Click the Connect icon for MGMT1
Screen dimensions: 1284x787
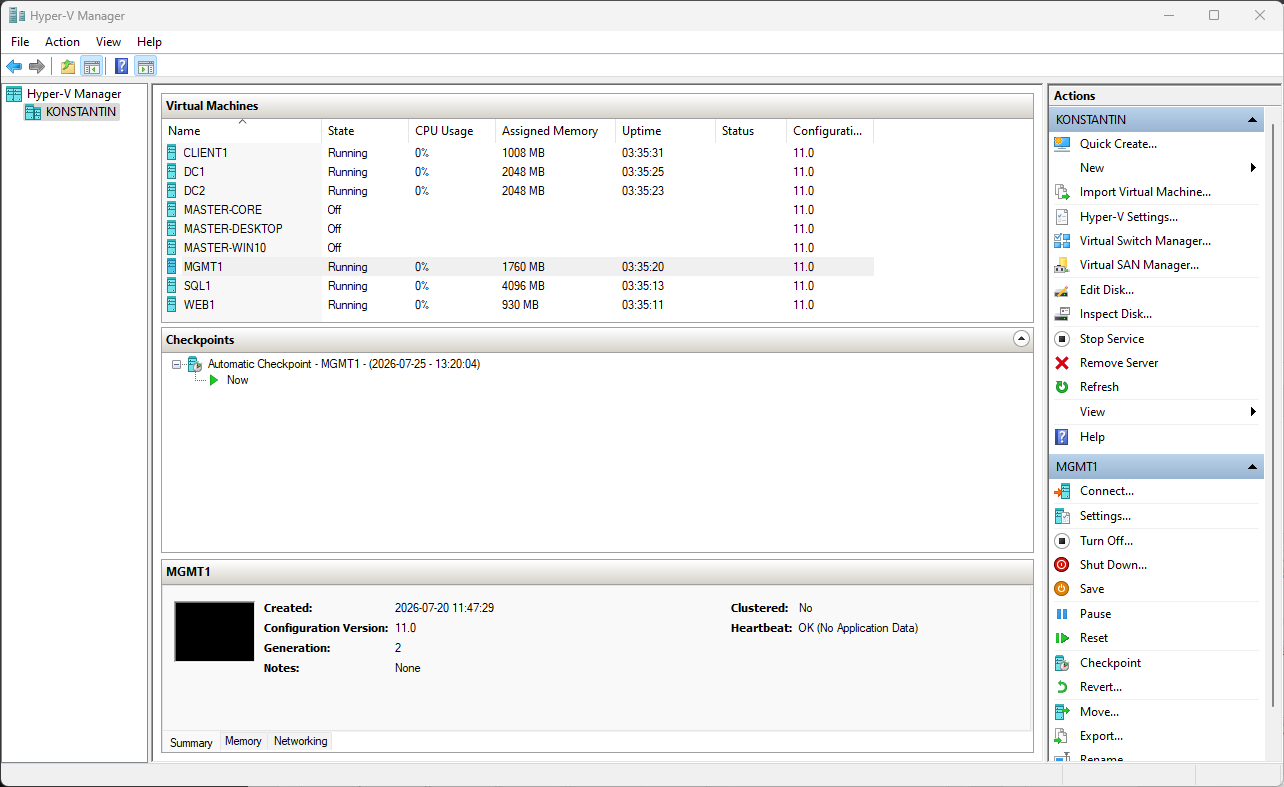click(x=1062, y=491)
